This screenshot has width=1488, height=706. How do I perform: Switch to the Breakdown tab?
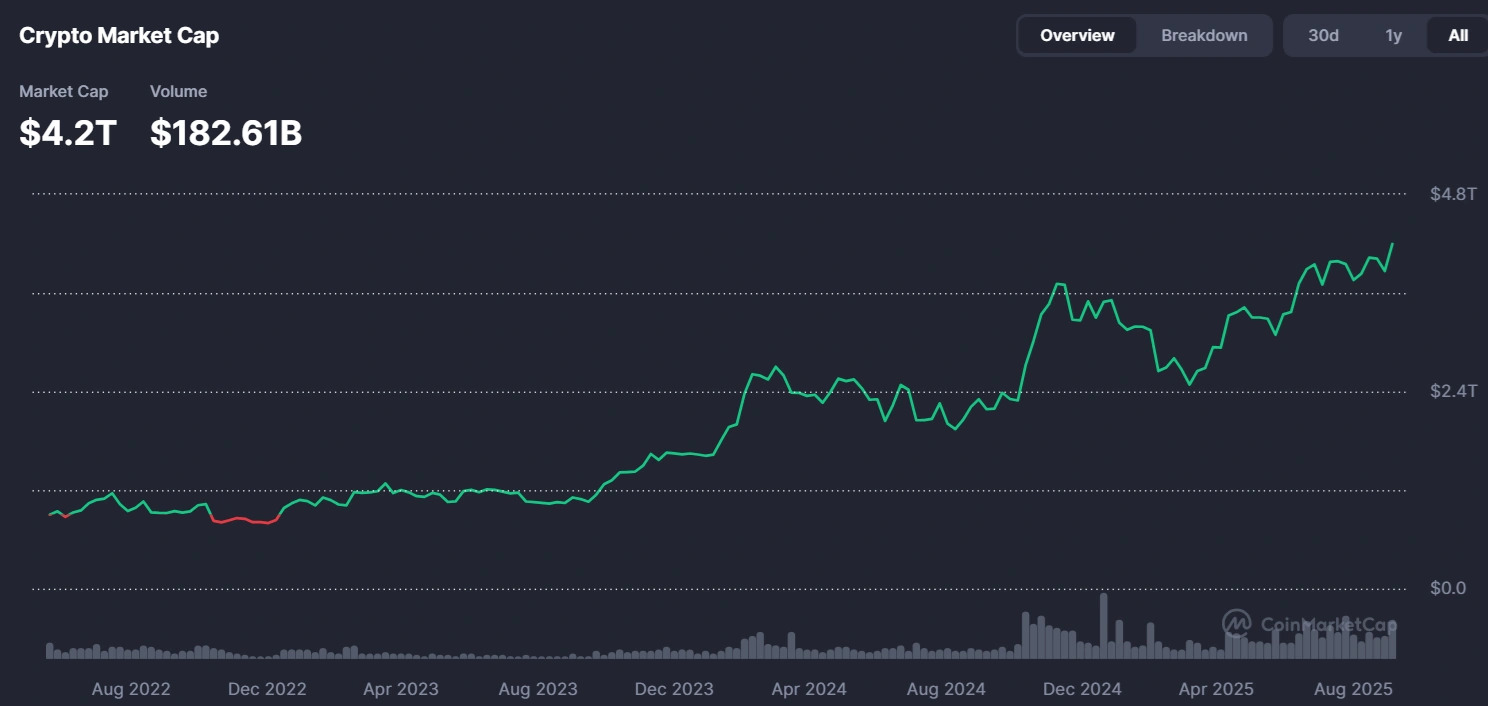(x=1204, y=35)
